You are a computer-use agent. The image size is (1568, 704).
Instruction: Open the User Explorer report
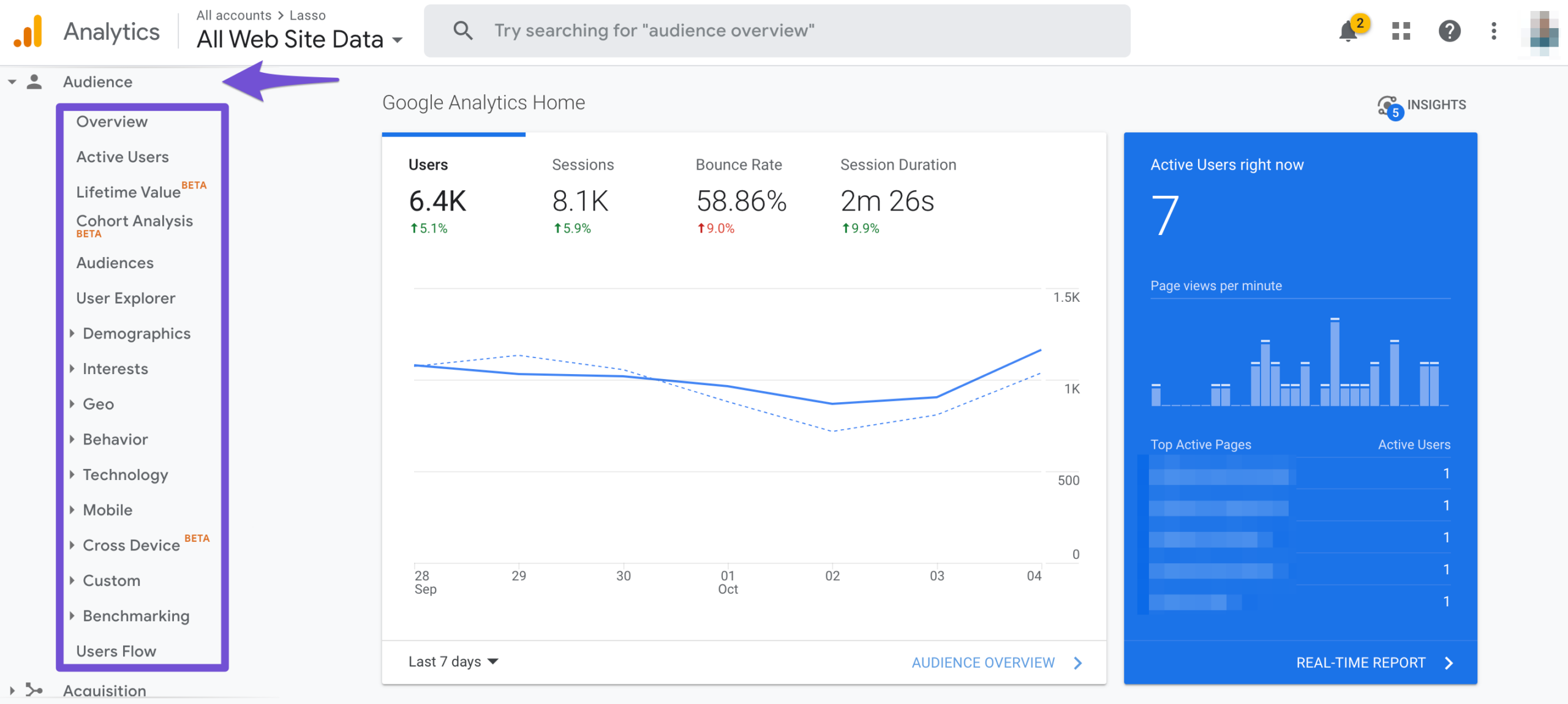tap(126, 299)
